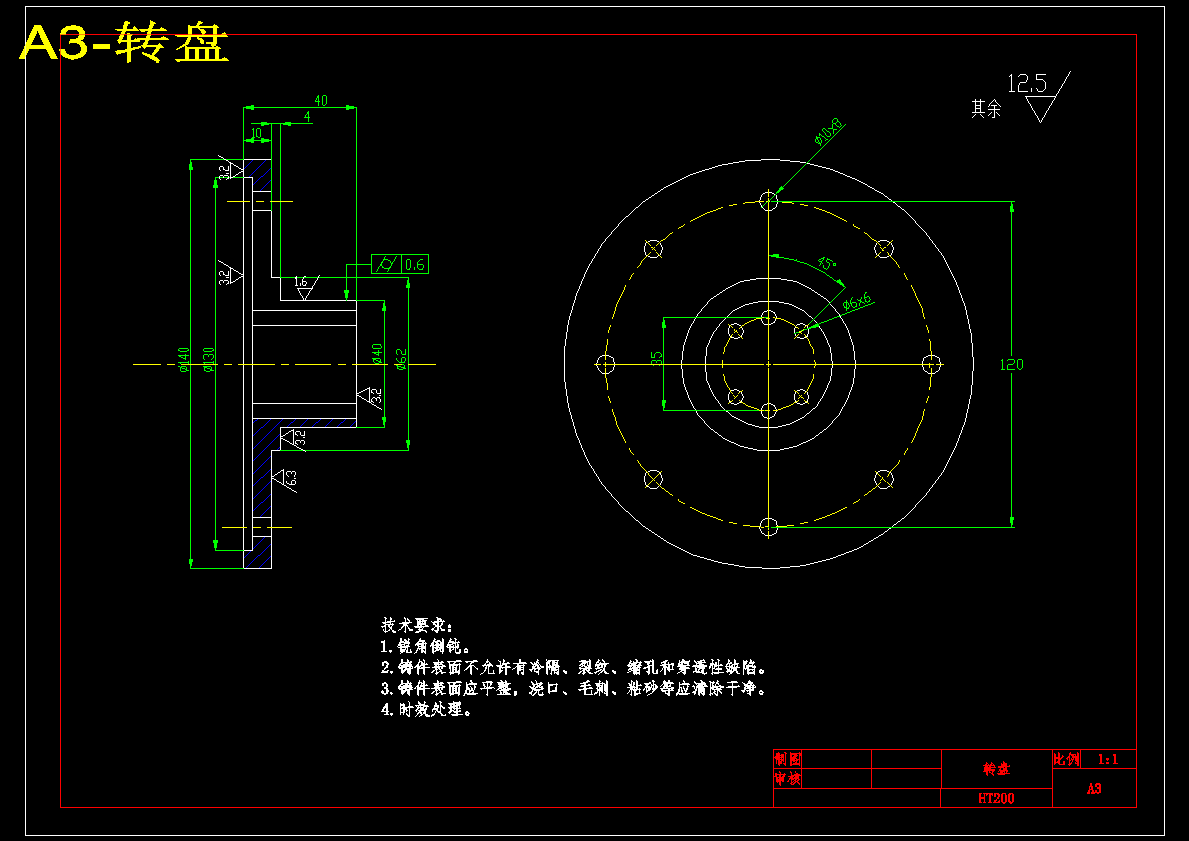Select technical note line 2 about 冷隔、裂纹
1189x841 pixels.
tap(576, 668)
